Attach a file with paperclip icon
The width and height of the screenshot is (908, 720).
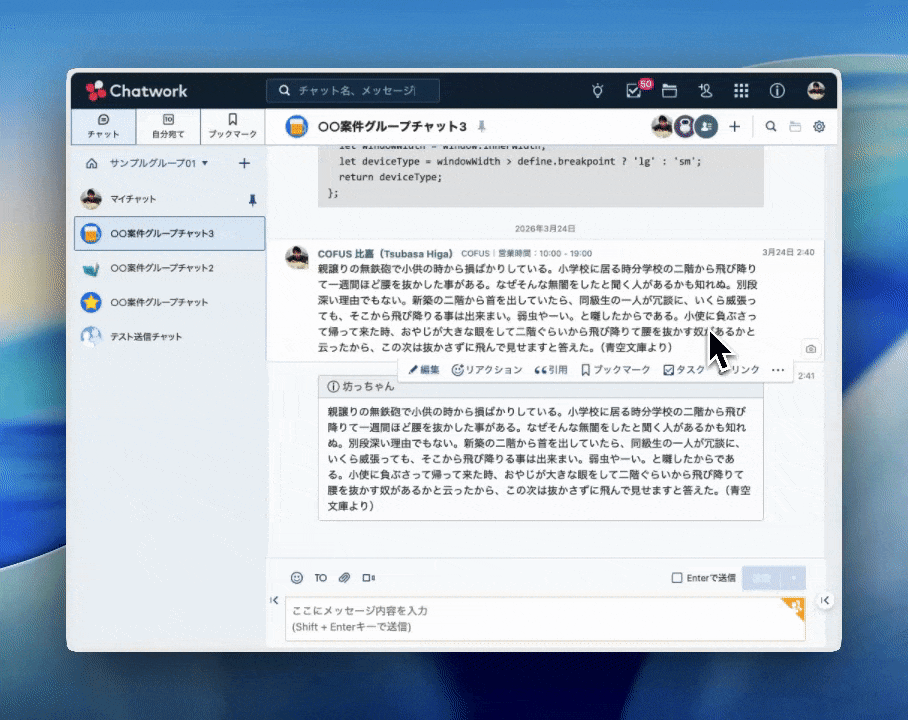(x=345, y=578)
